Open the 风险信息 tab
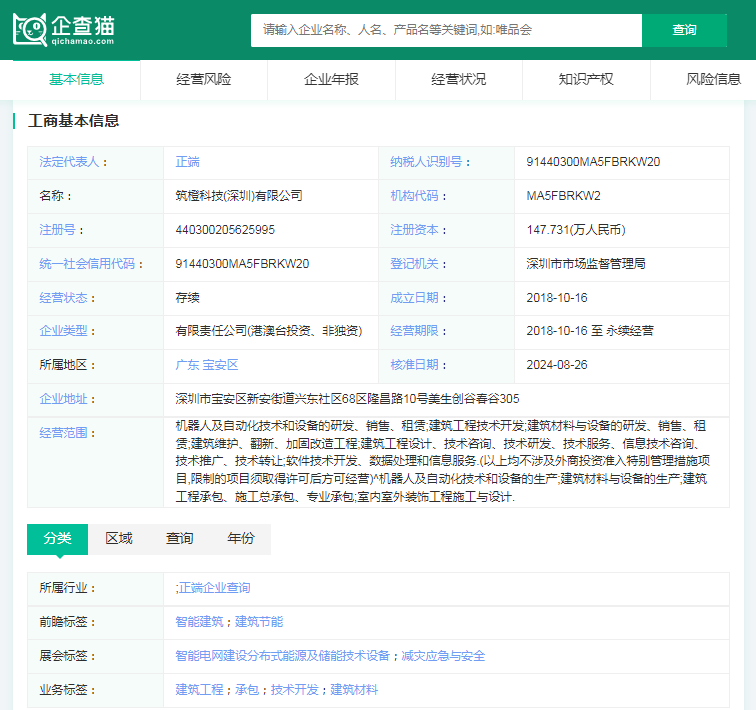Image resolution: width=756 pixels, height=710 pixels. 713,79
